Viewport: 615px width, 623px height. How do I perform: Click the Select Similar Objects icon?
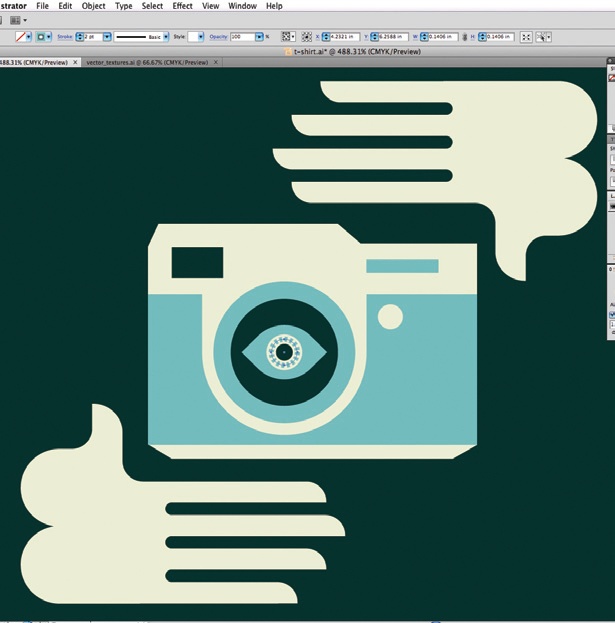[541, 37]
